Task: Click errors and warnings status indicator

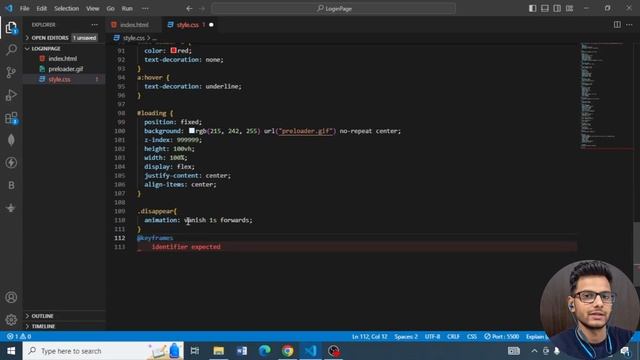Action: [x=19, y=337]
